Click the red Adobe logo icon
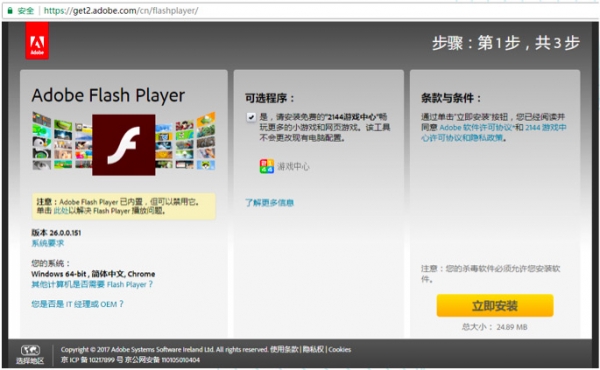Image resolution: width=600 pixels, height=370 pixels. click(x=37, y=41)
